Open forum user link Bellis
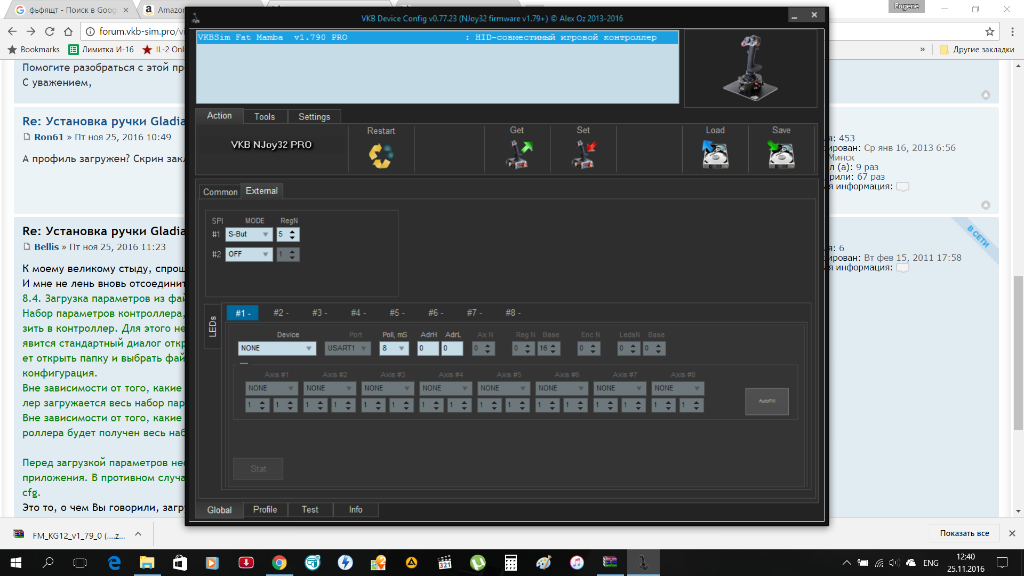1024x576 pixels. 46,247
